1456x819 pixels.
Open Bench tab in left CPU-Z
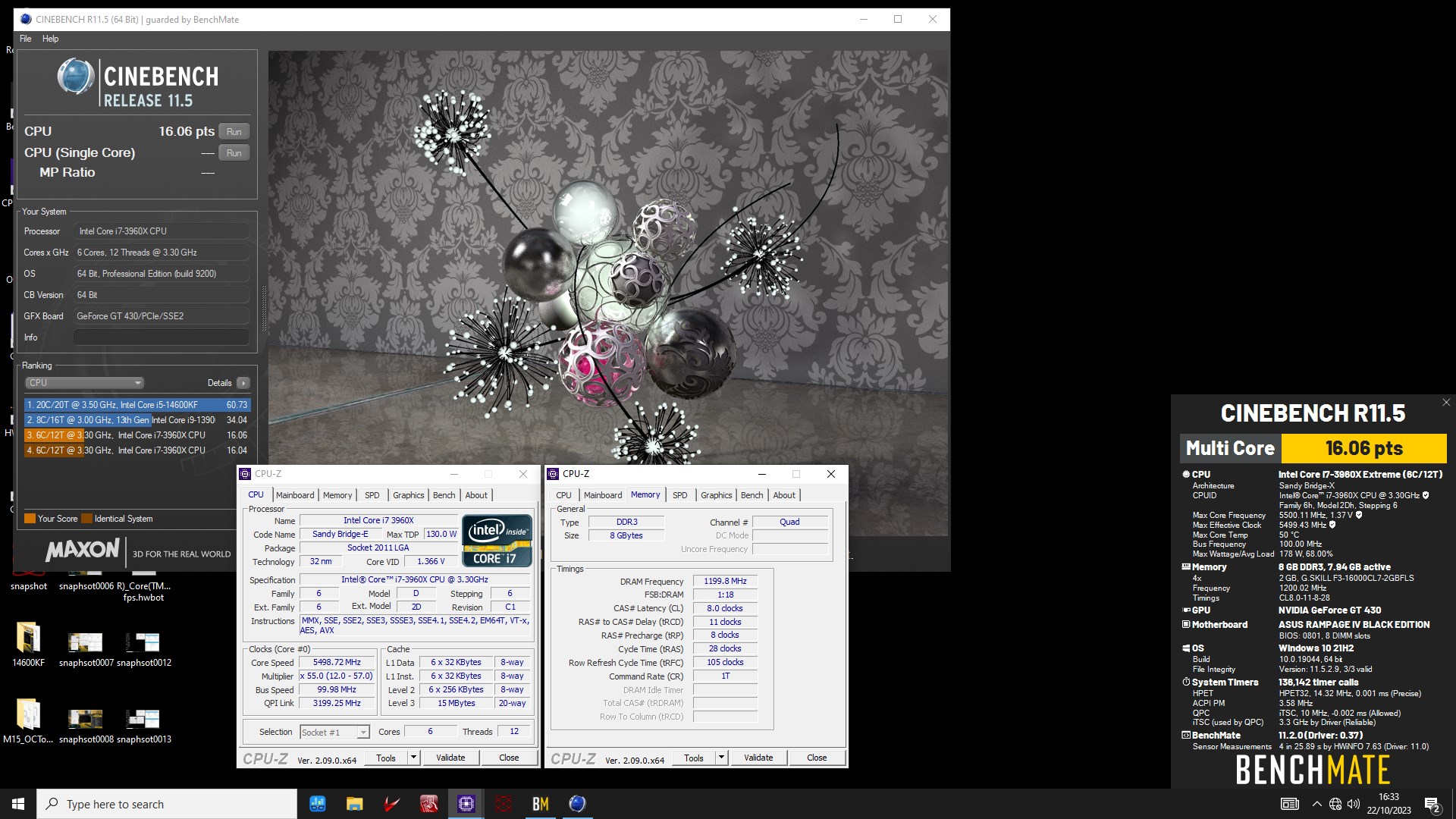pos(444,495)
